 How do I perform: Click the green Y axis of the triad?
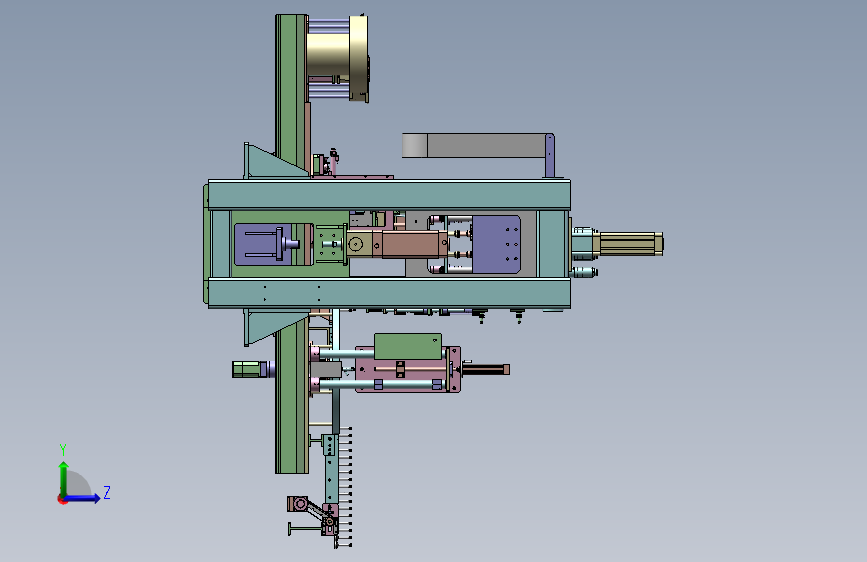point(64,478)
